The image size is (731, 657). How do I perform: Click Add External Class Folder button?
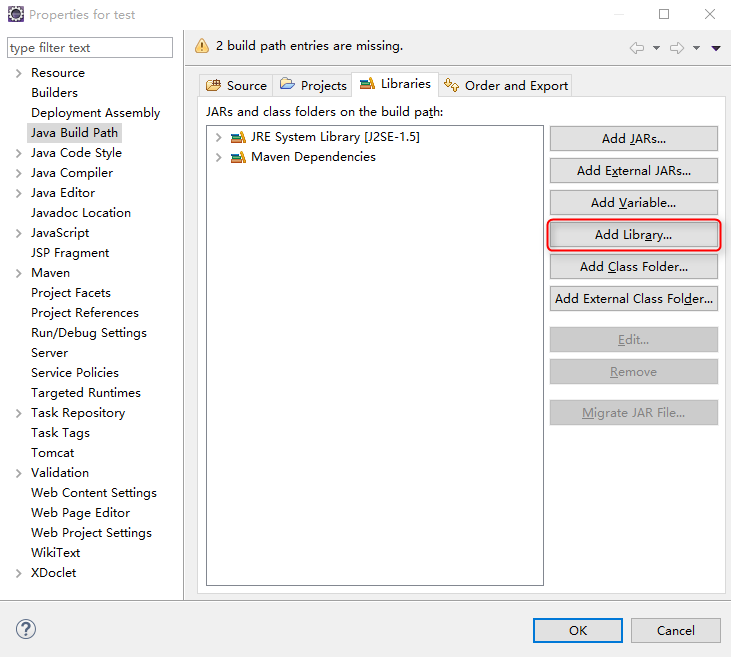[x=634, y=298]
